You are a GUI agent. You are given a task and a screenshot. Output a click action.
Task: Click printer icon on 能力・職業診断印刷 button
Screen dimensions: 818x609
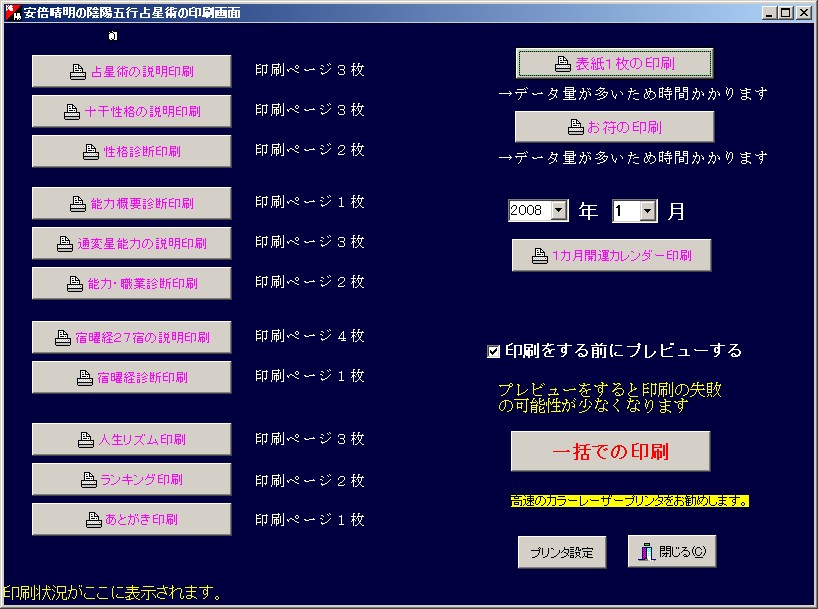coord(75,284)
